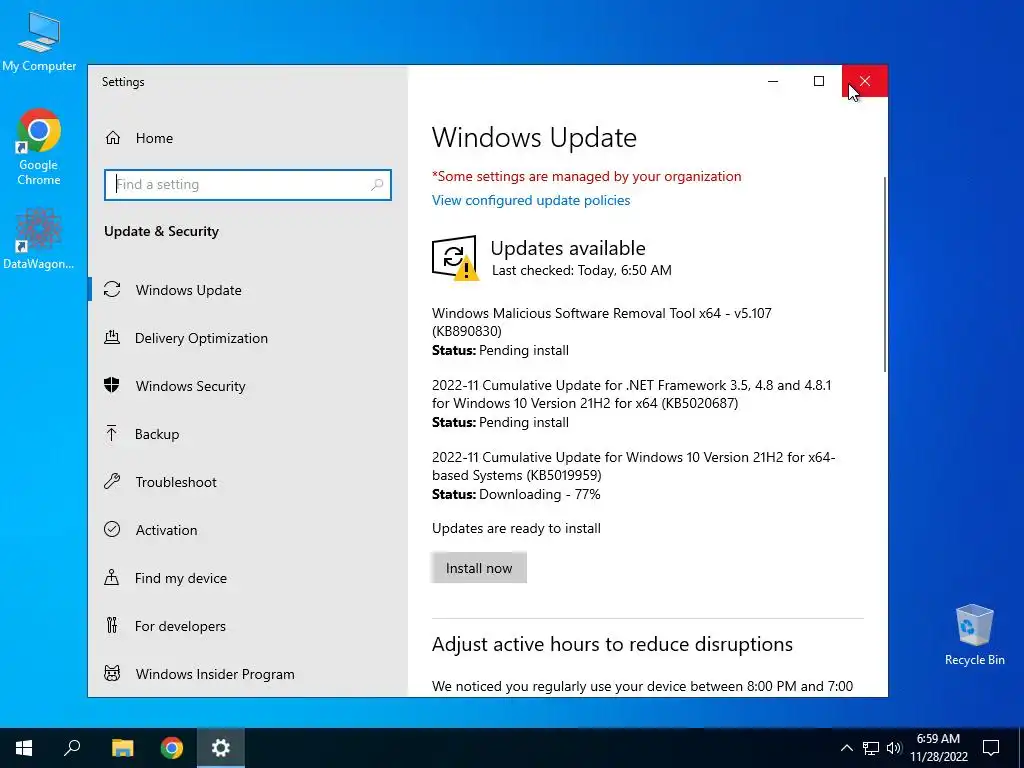Open the Windows Start menu

point(24,748)
